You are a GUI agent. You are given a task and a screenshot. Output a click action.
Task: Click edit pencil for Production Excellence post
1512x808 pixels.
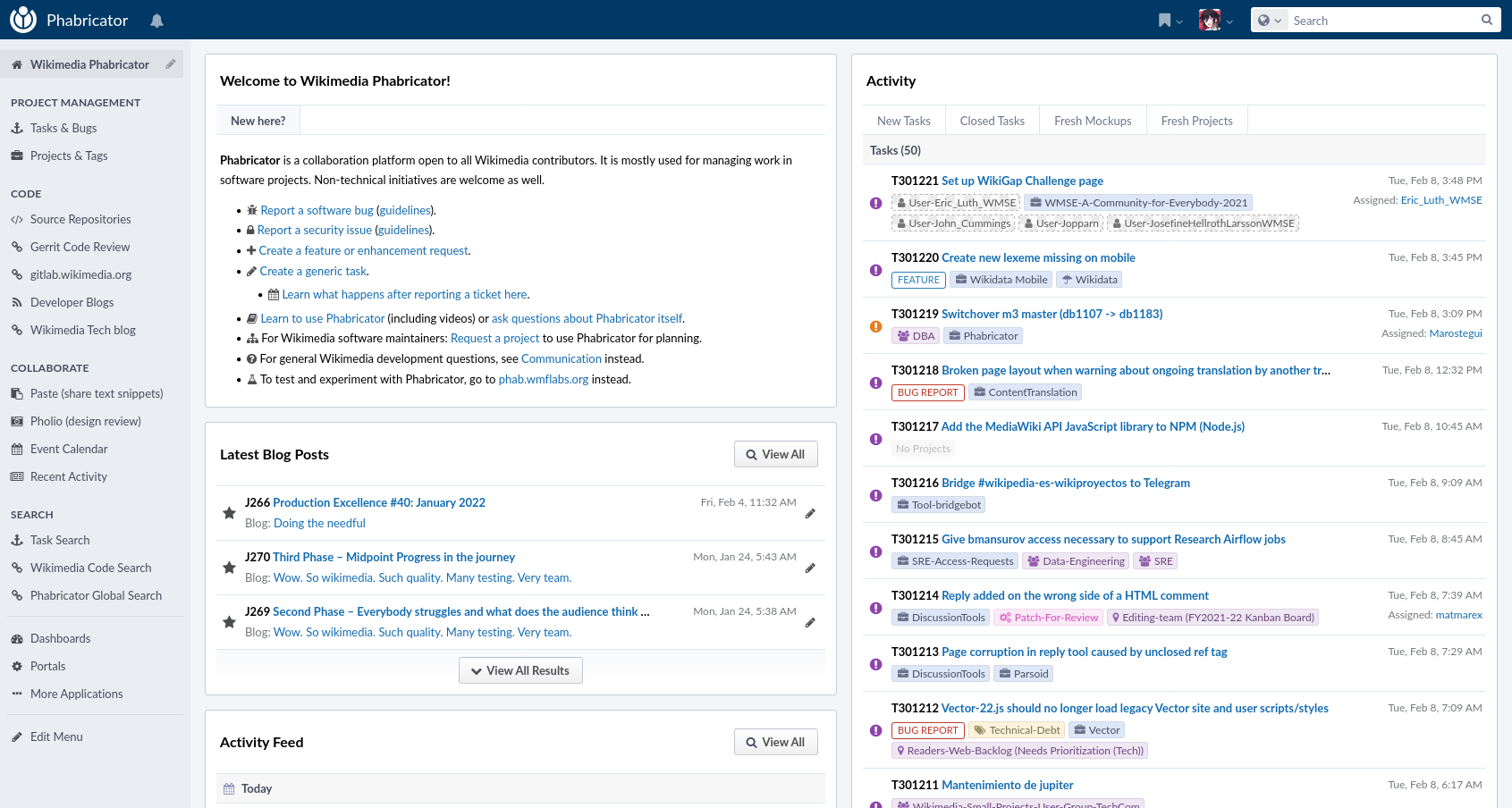(810, 514)
